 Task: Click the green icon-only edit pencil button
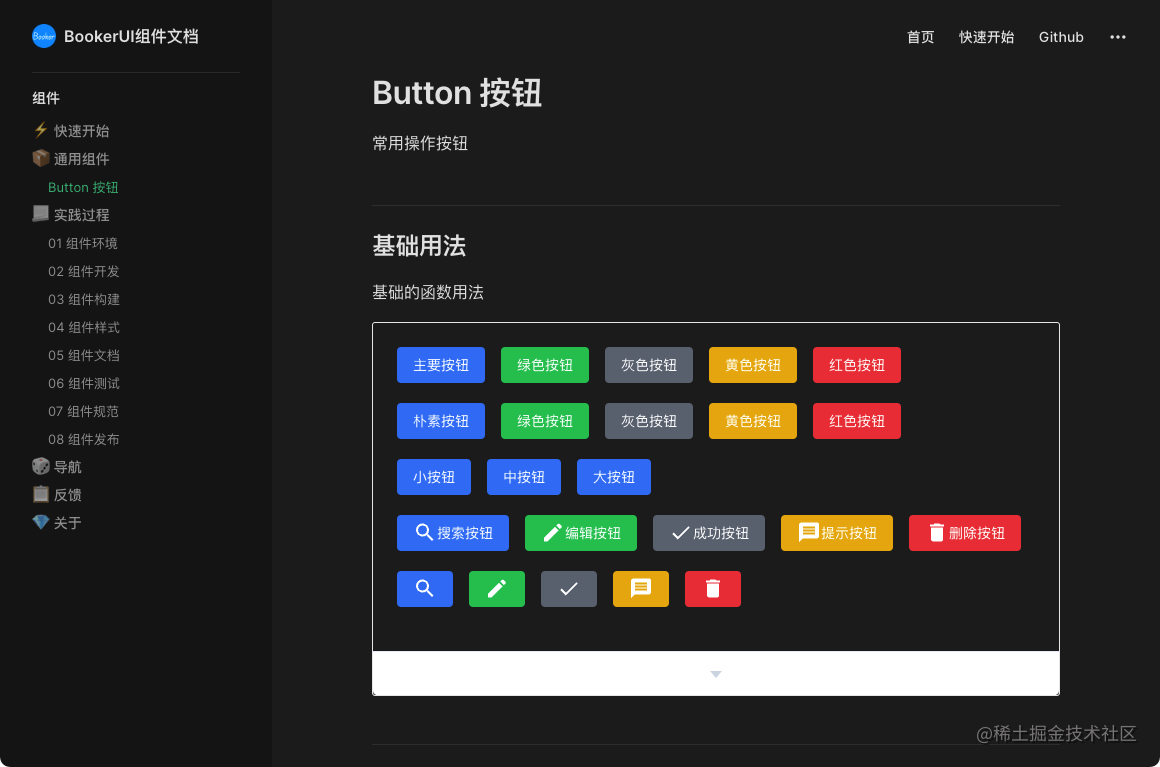497,589
